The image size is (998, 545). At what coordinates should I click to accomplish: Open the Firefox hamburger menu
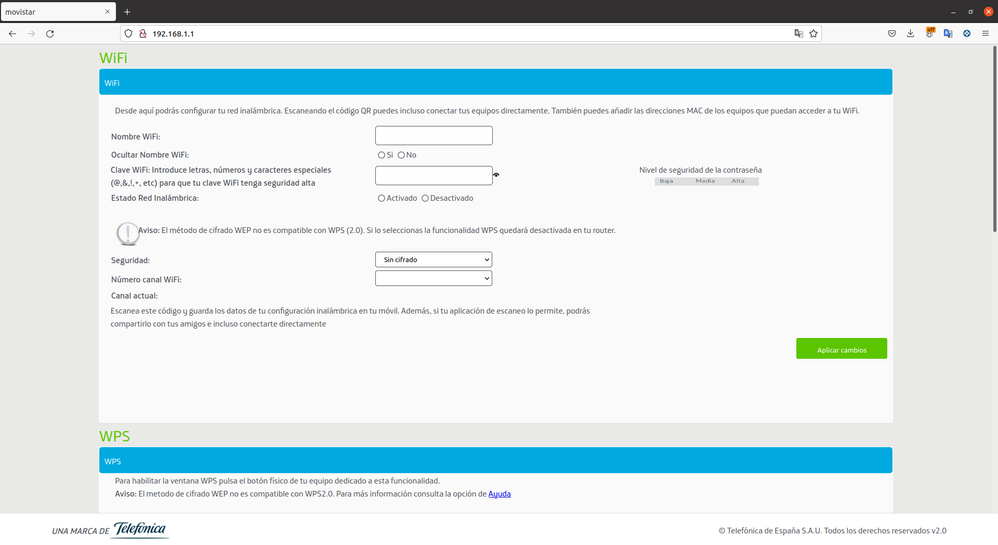point(985,34)
